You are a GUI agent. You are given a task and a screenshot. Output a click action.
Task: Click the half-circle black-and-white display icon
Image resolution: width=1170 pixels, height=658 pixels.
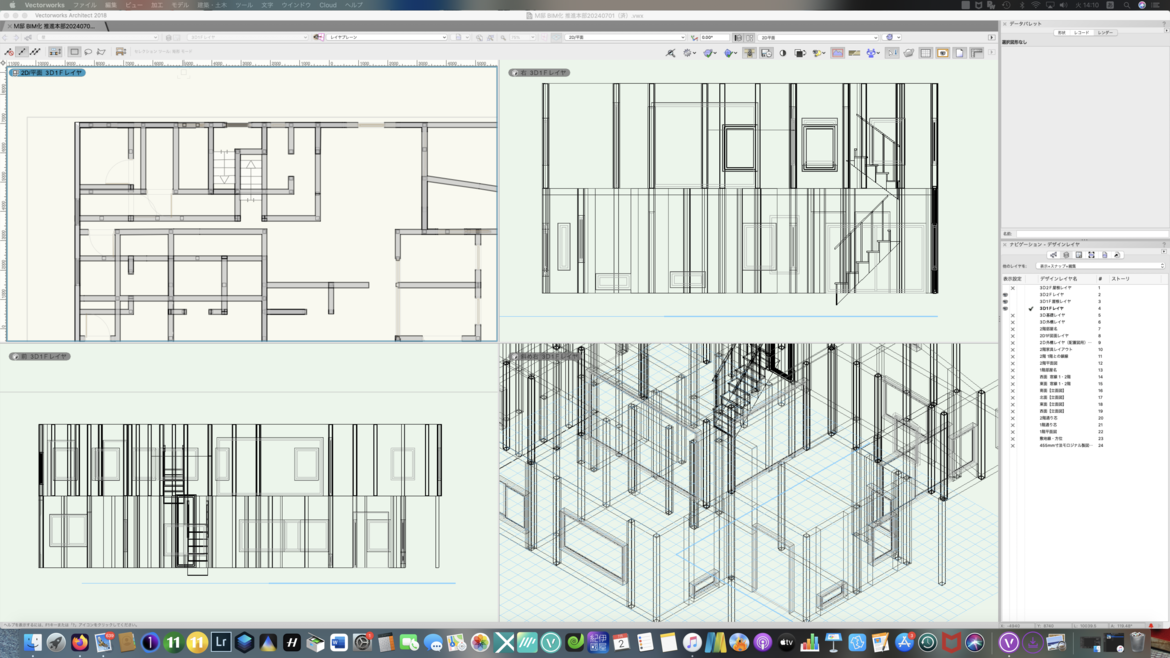[783, 53]
